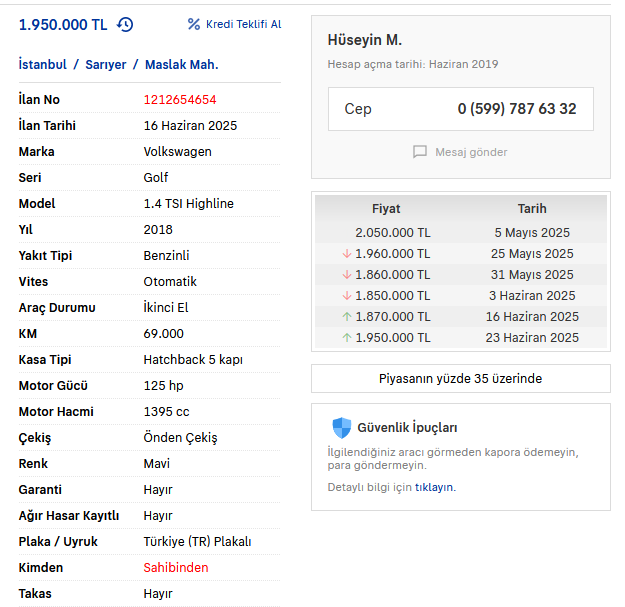Open the Maslak Mah. neighborhood link
This screenshot has width=625, height=607.
point(182,65)
